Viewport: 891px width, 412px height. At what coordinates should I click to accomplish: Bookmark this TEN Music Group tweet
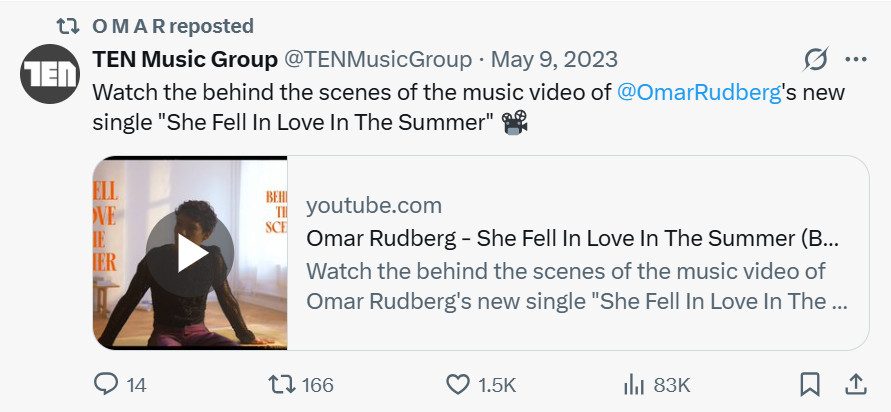[810, 384]
